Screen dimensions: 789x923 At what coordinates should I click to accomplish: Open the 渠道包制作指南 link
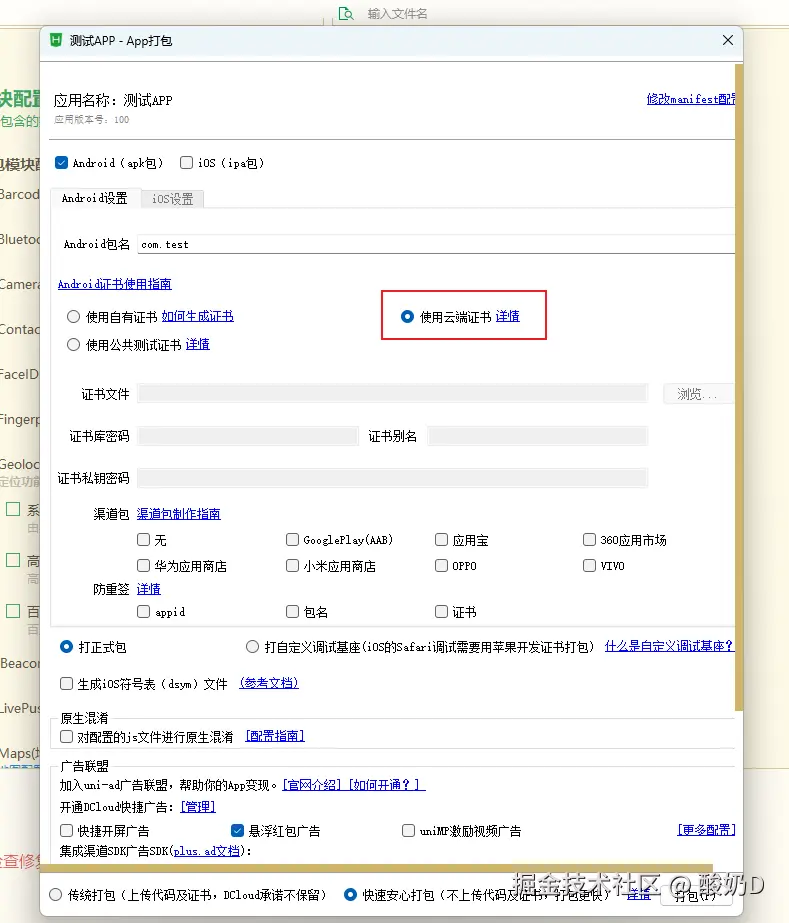tap(178, 514)
